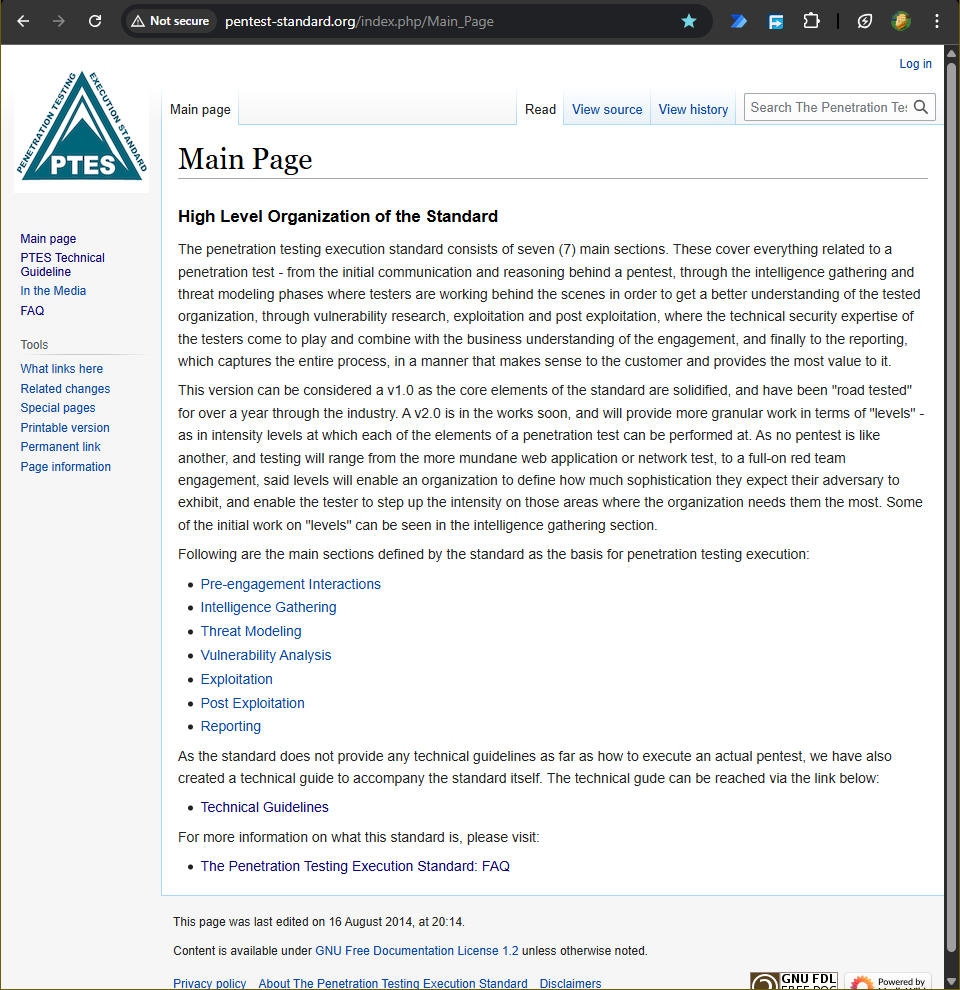Click the Disclaimers footer link
Image resolution: width=960 pixels, height=990 pixels.
click(x=570, y=983)
